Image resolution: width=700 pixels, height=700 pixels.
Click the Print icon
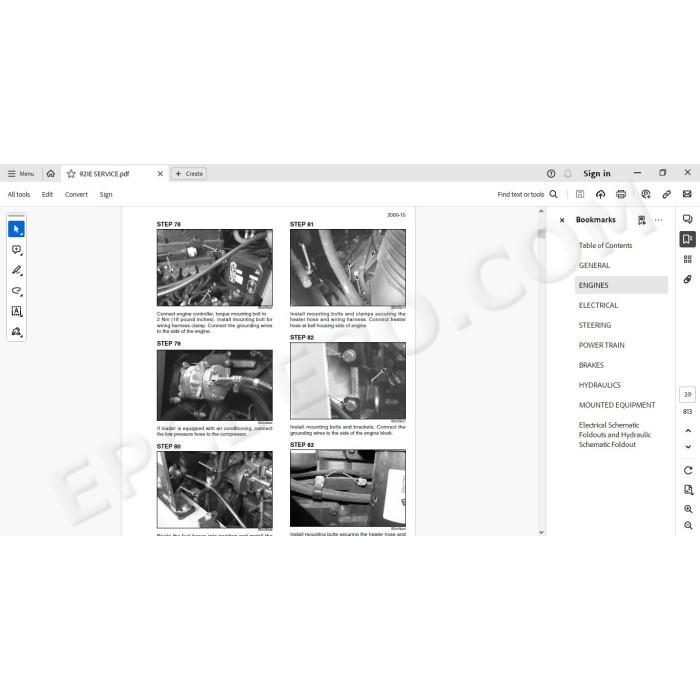coord(621,194)
